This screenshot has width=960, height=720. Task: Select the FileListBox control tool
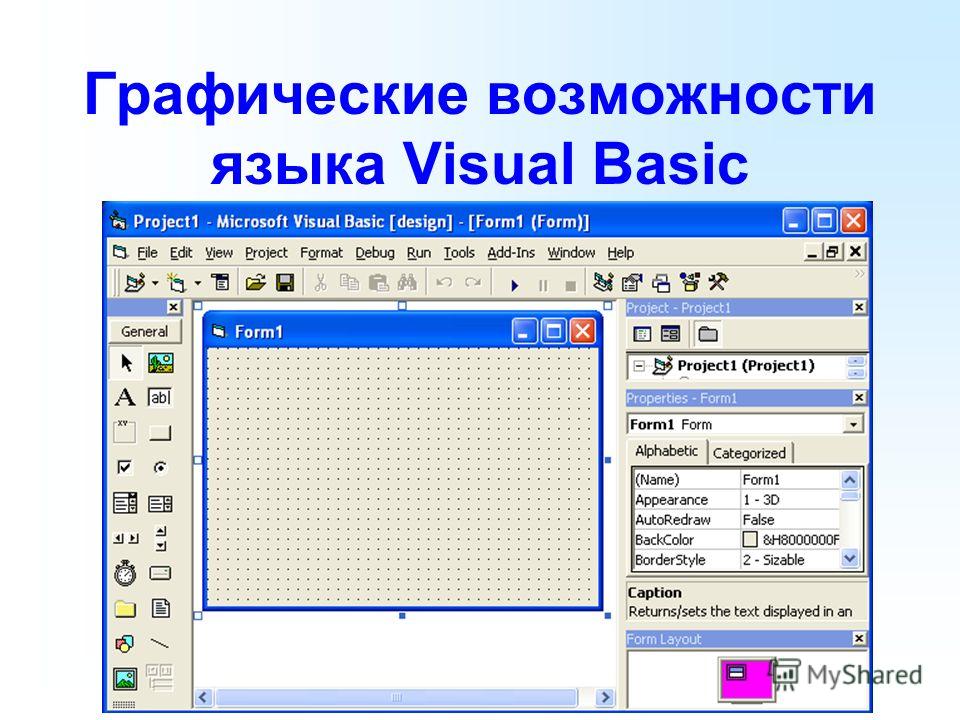pyautogui.click(x=160, y=608)
